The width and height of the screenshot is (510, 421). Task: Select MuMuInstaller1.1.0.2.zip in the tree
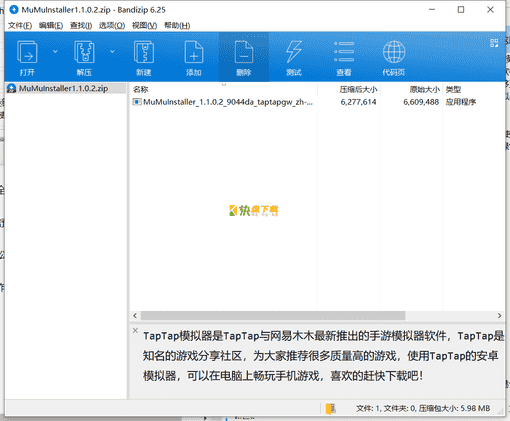[x=66, y=88]
